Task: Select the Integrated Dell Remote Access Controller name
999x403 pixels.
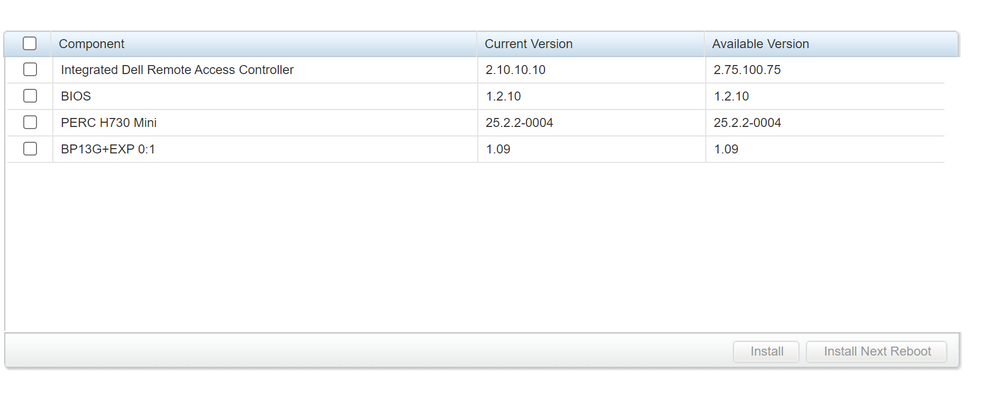Action: [177, 70]
